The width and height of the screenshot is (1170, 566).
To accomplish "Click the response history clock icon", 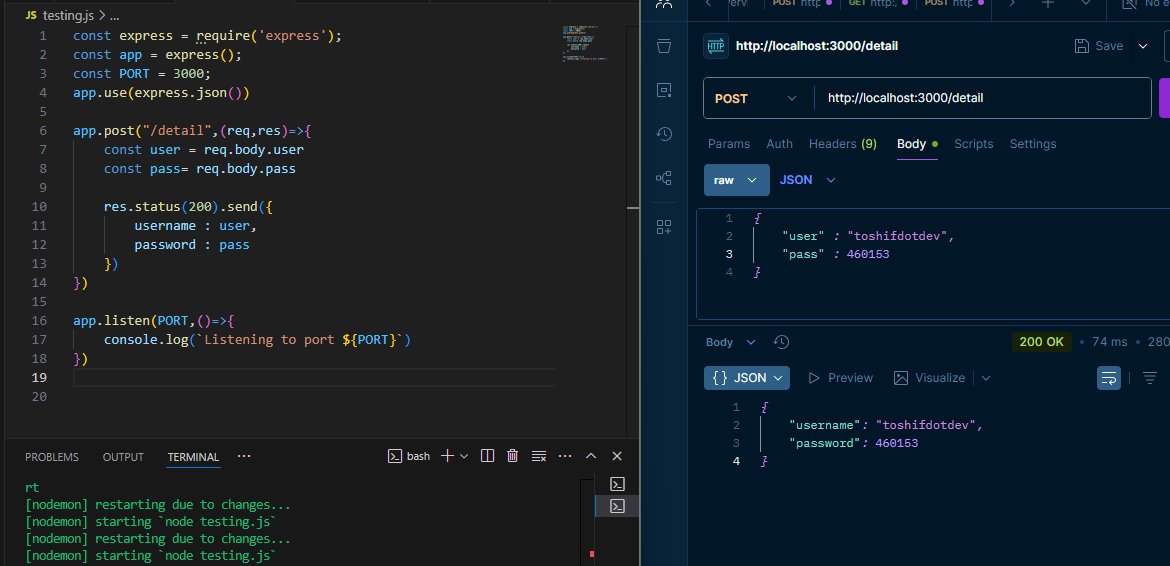I will coord(781,342).
